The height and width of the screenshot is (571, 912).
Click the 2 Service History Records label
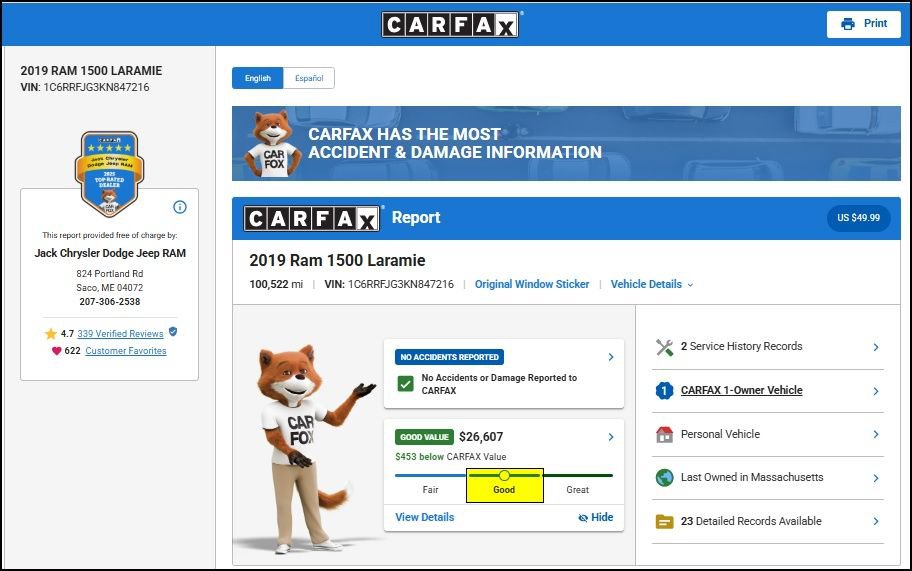pos(742,346)
